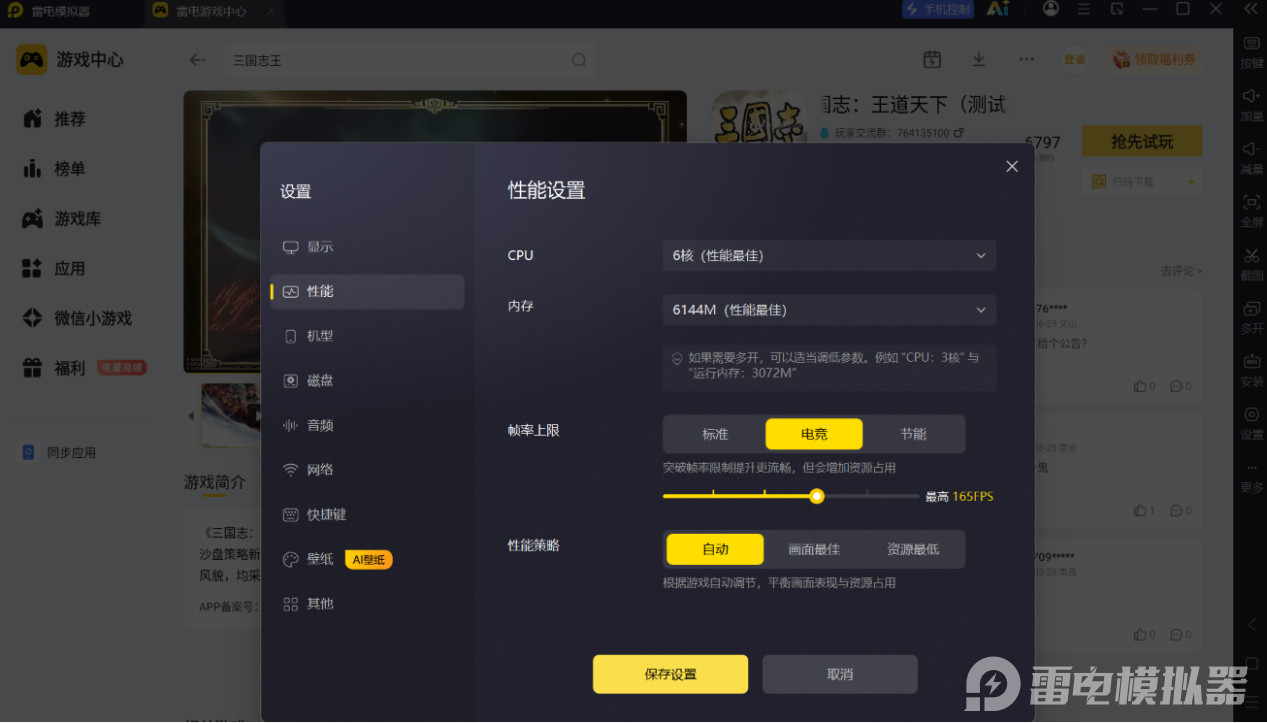Open the three-dot more menu
The height and width of the screenshot is (723, 1267).
(1026, 59)
